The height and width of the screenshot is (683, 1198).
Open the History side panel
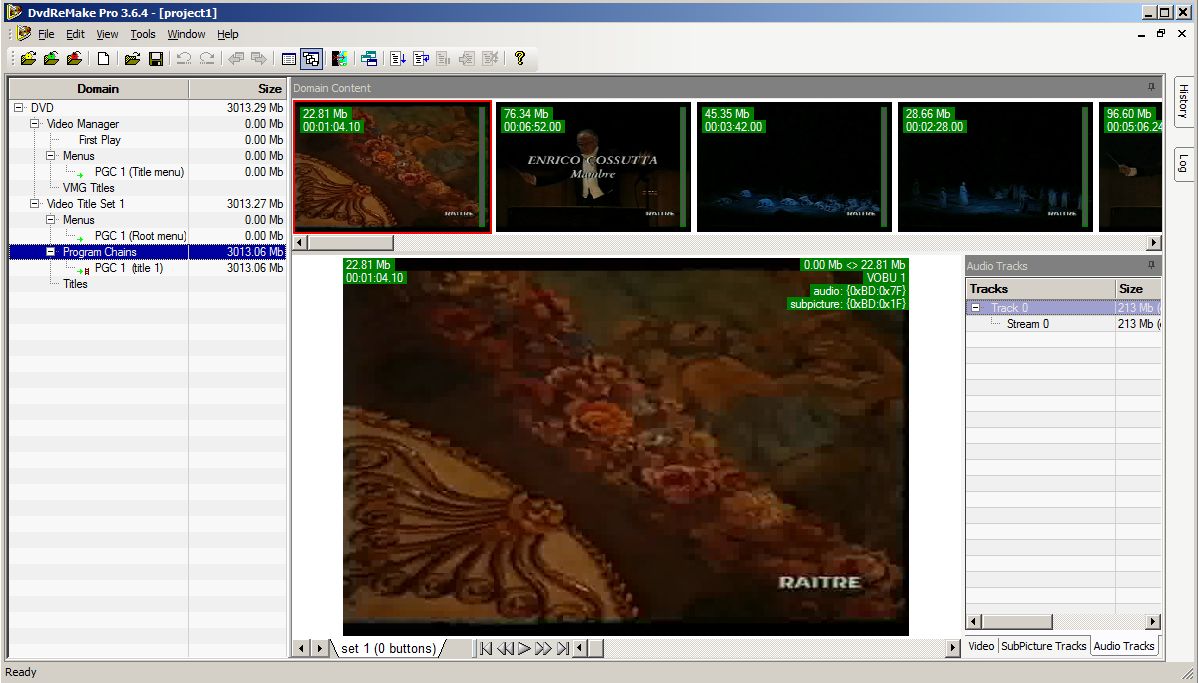pyautogui.click(x=1183, y=102)
